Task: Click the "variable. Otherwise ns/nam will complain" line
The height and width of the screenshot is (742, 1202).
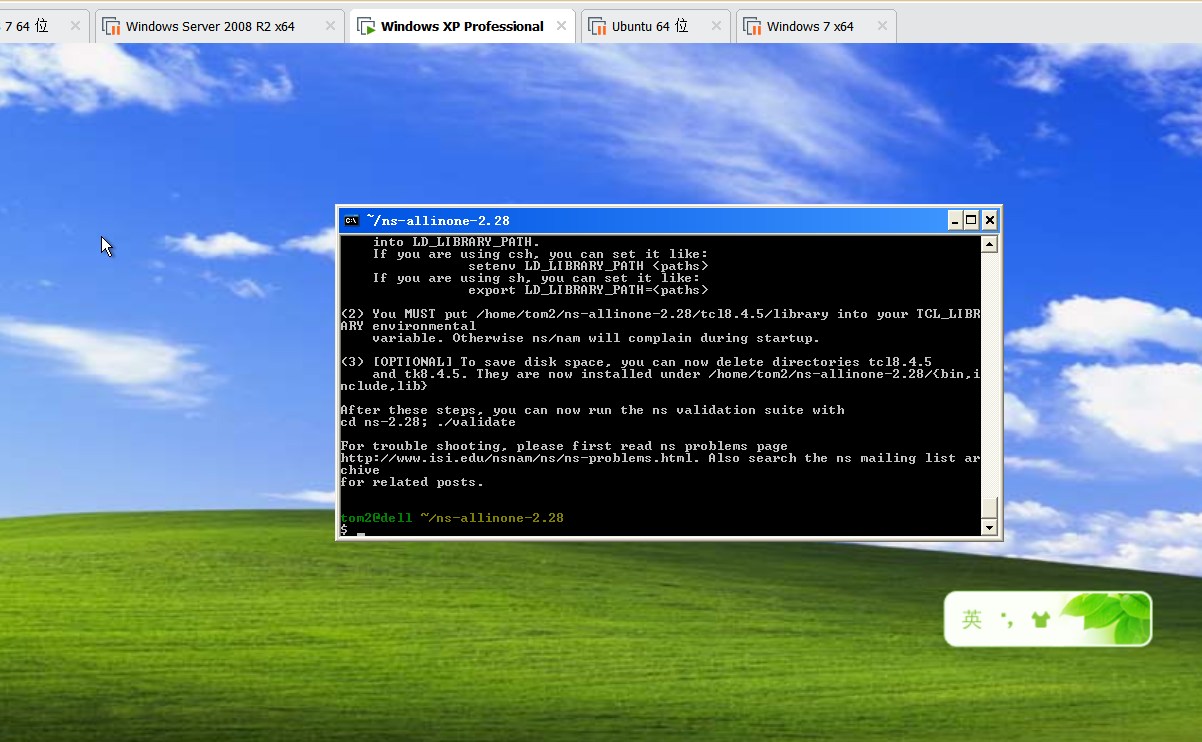Action: [596, 338]
